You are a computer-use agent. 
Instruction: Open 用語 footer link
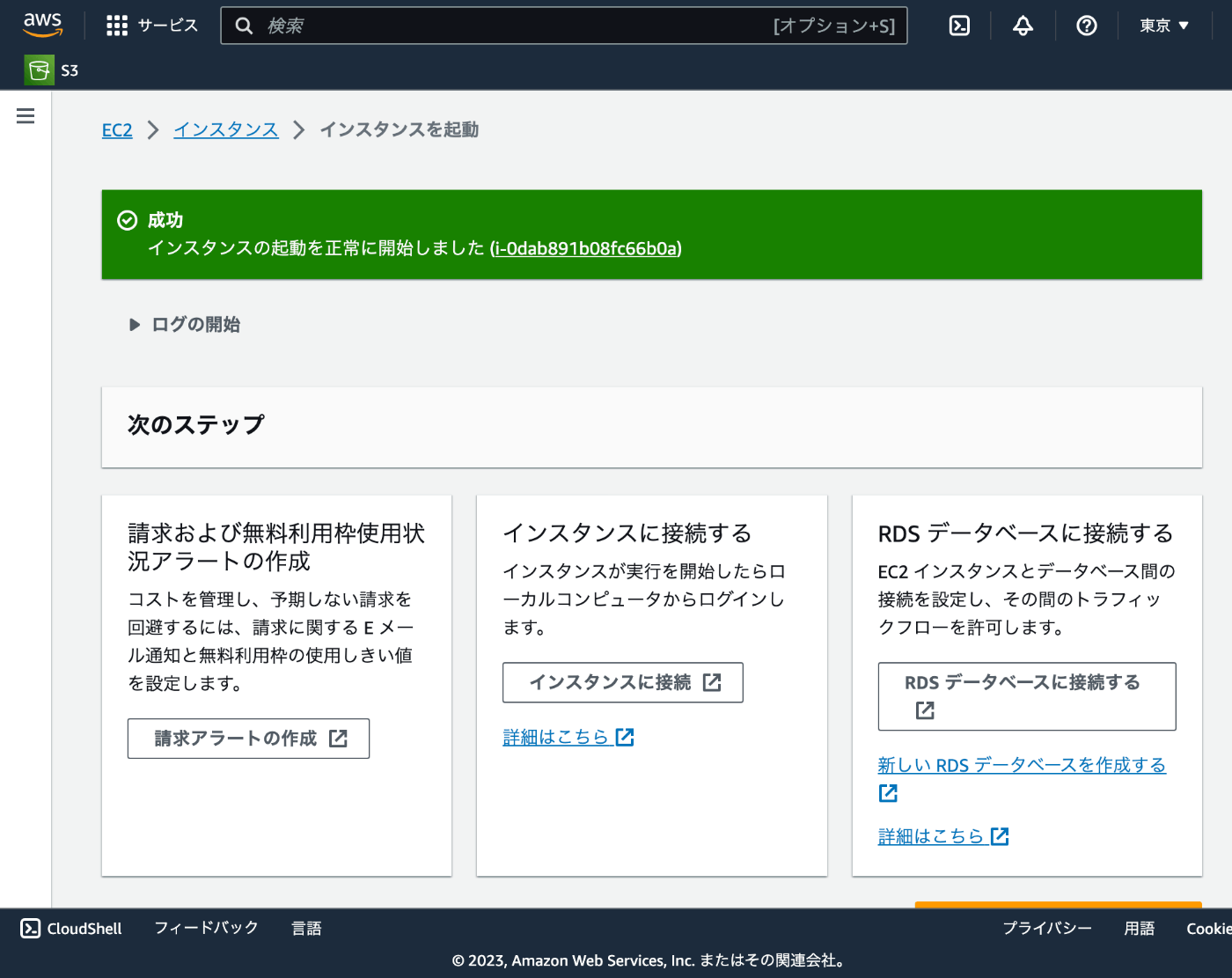(1140, 928)
